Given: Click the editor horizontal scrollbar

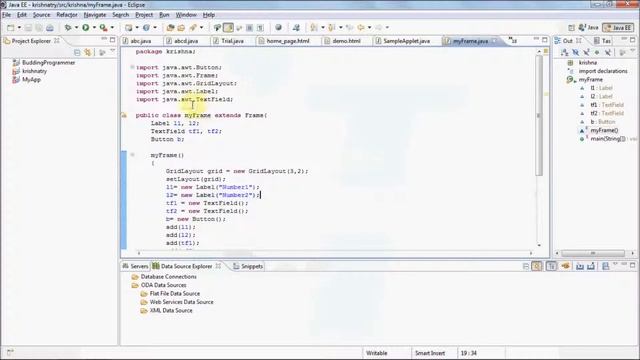Looking at the screenshot, I should click(335, 253).
